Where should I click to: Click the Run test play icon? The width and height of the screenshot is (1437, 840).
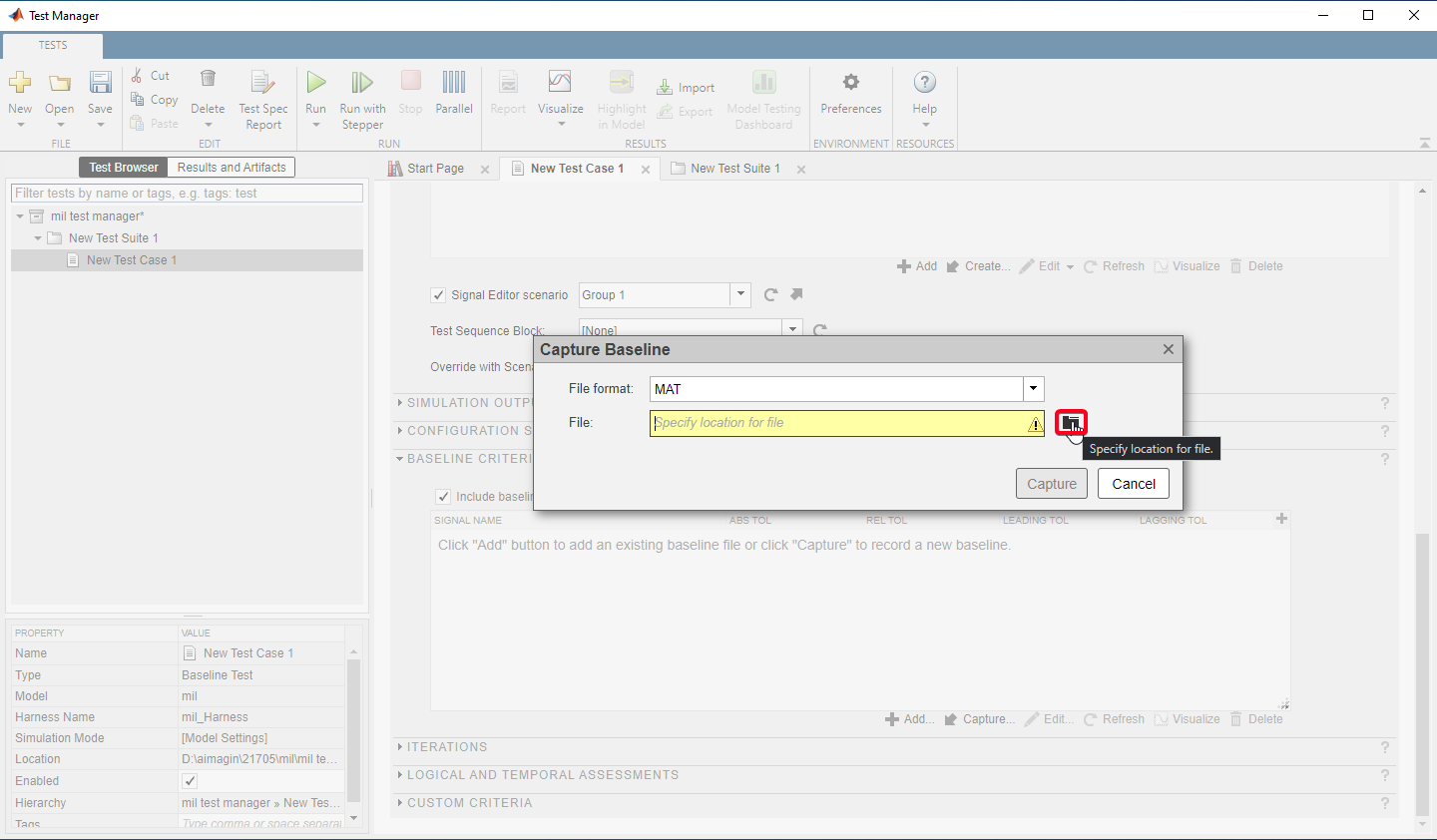pyautogui.click(x=315, y=83)
